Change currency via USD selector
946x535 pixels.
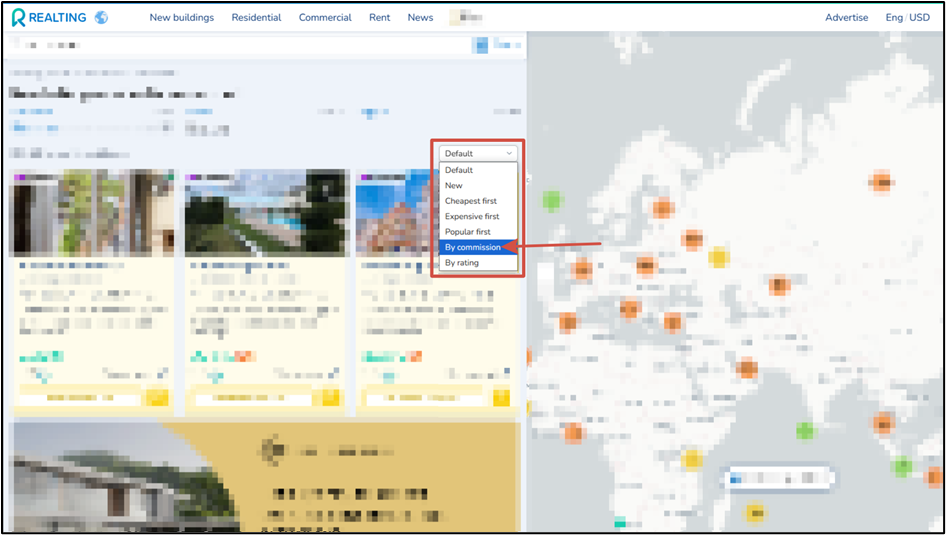(x=919, y=17)
